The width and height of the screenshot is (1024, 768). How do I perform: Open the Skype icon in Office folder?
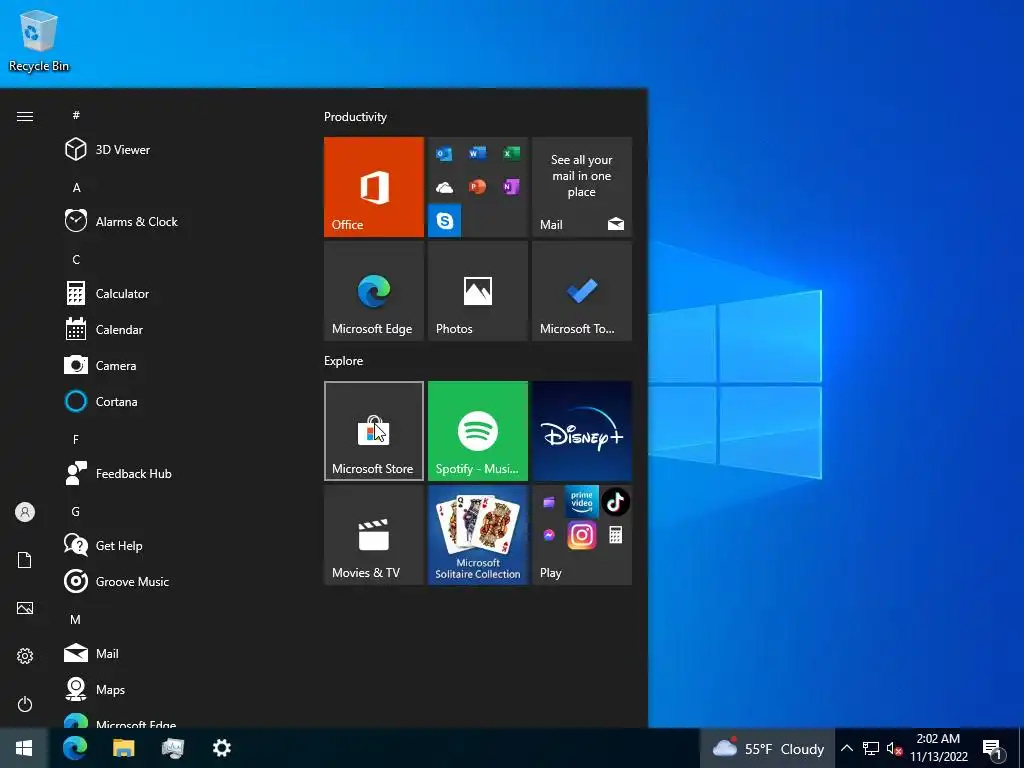click(445, 221)
